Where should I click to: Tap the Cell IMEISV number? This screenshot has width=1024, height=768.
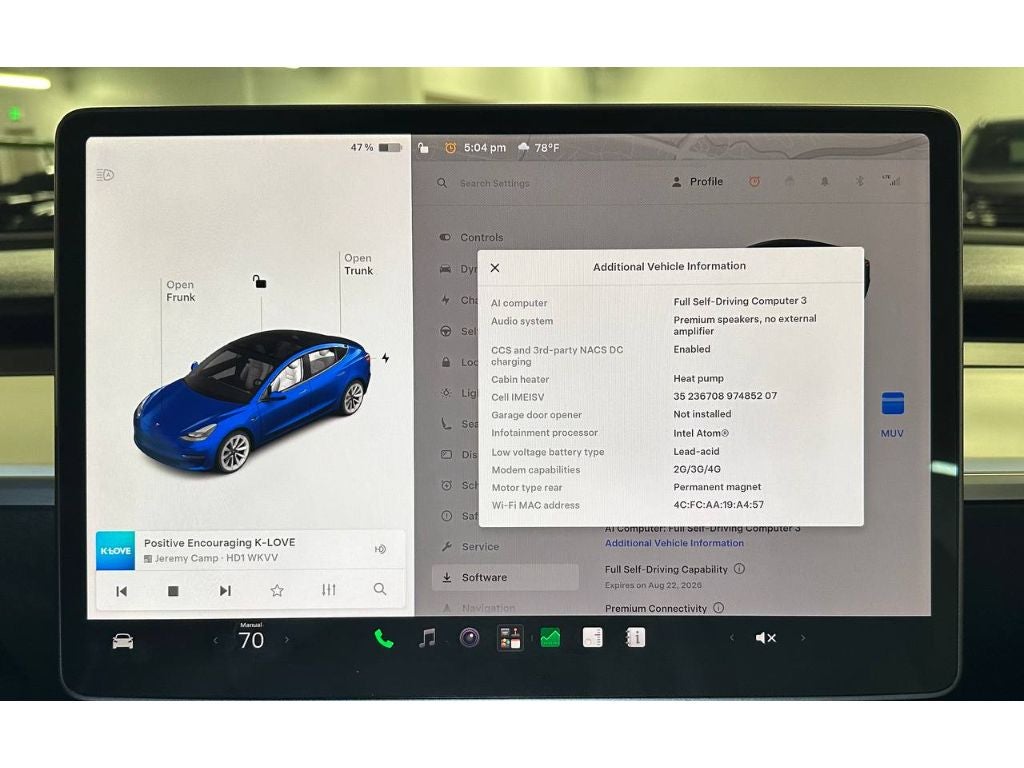[725, 396]
